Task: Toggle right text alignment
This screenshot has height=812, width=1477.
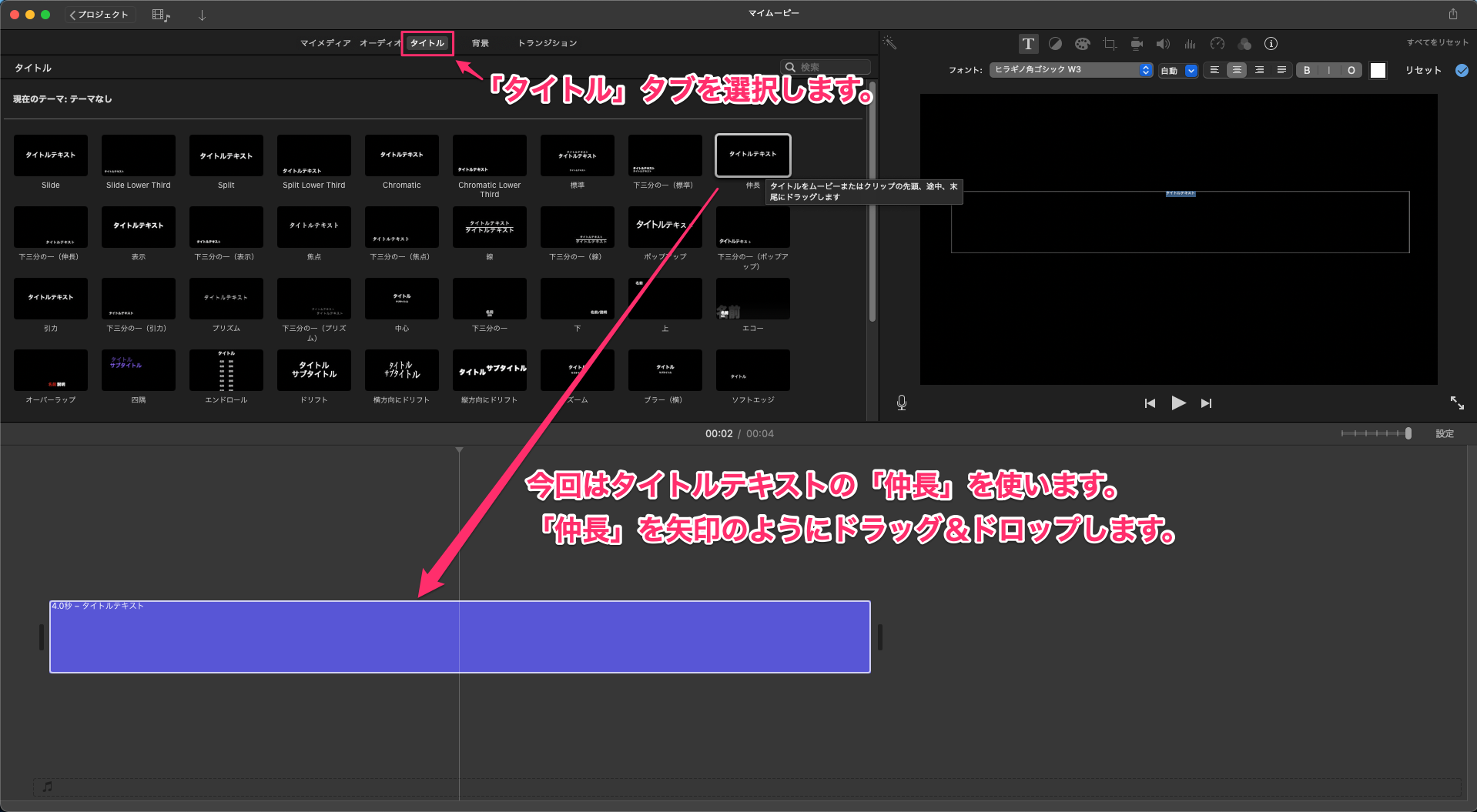Action: [x=1259, y=70]
